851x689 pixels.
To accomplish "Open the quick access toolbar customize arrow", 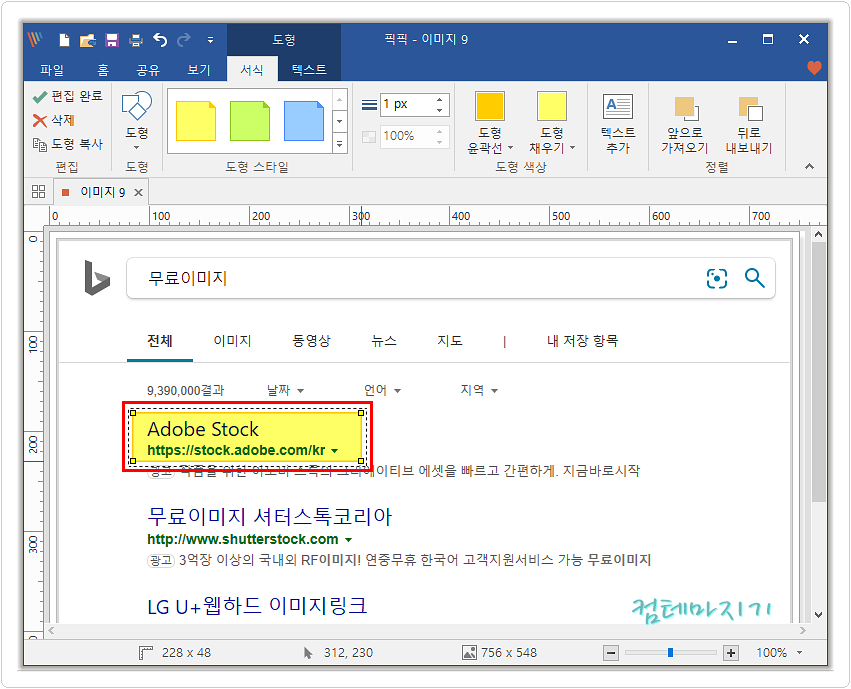I will tap(210, 40).
